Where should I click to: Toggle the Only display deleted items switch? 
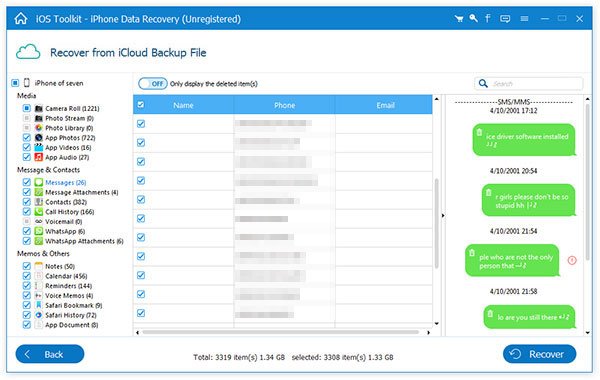[153, 83]
